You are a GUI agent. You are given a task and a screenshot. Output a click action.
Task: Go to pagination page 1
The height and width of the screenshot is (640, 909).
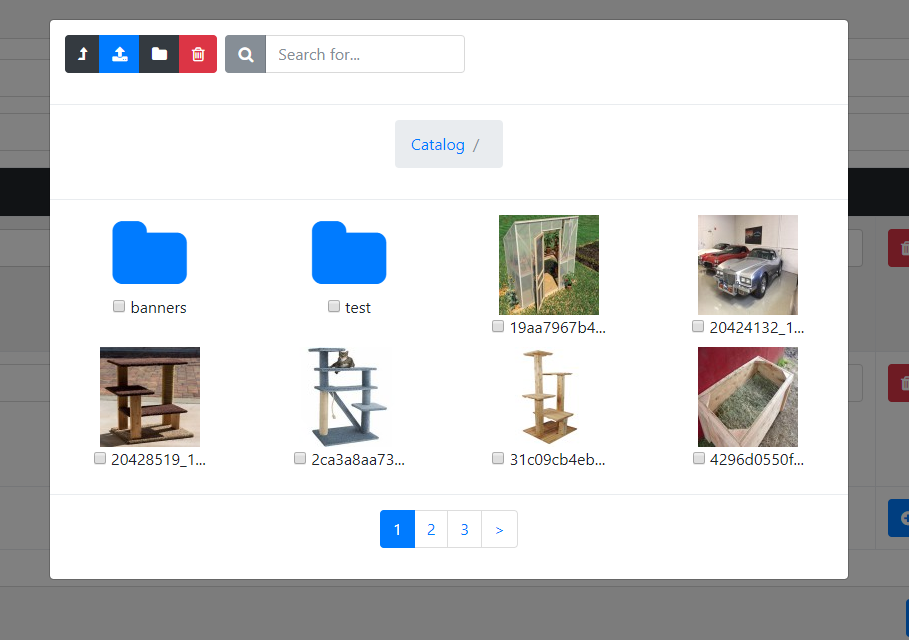[x=397, y=529]
